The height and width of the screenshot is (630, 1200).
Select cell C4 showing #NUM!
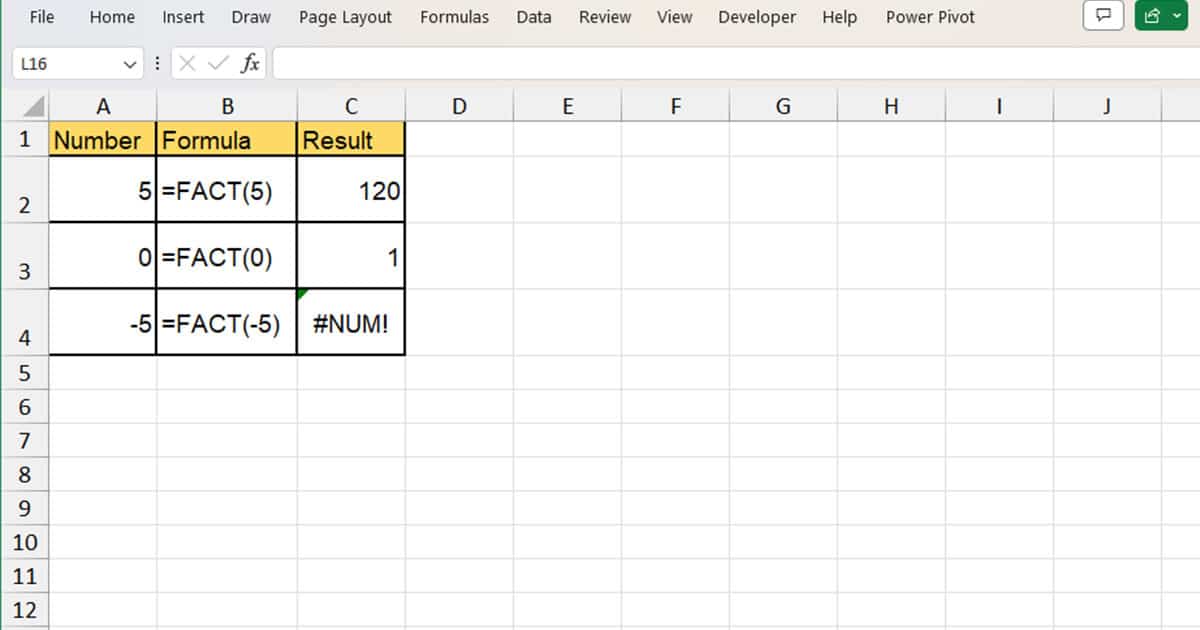click(350, 322)
